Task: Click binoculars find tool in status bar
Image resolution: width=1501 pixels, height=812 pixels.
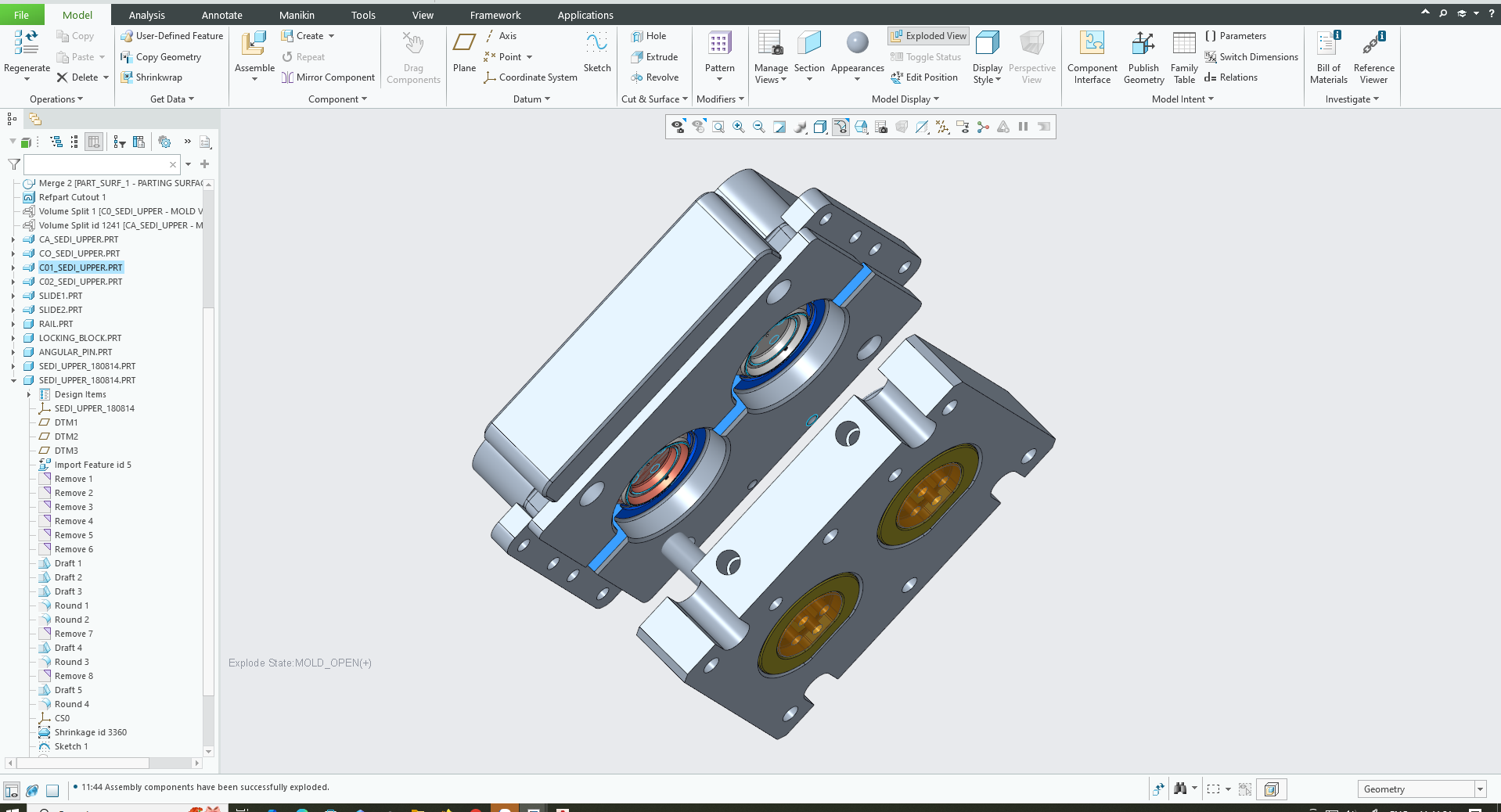Action: [1180, 789]
